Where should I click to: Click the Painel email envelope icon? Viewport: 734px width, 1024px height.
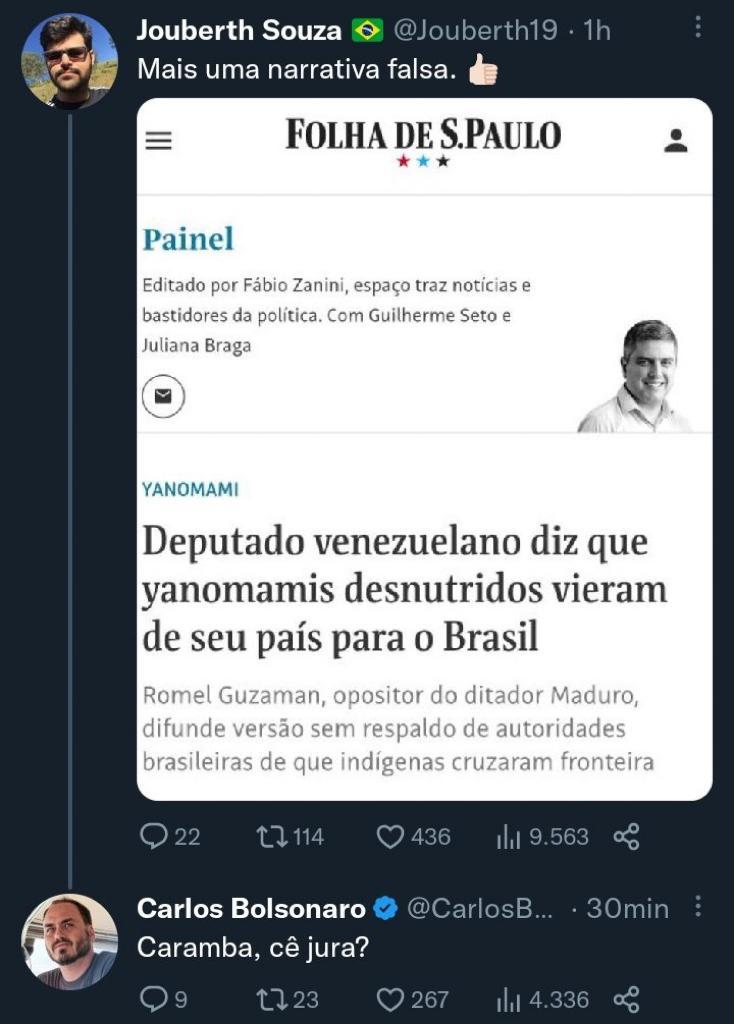point(163,397)
